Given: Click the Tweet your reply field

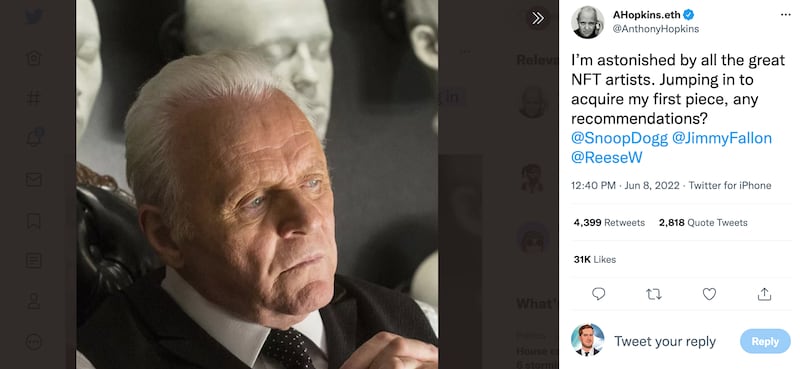Looking at the screenshot, I should [665, 341].
